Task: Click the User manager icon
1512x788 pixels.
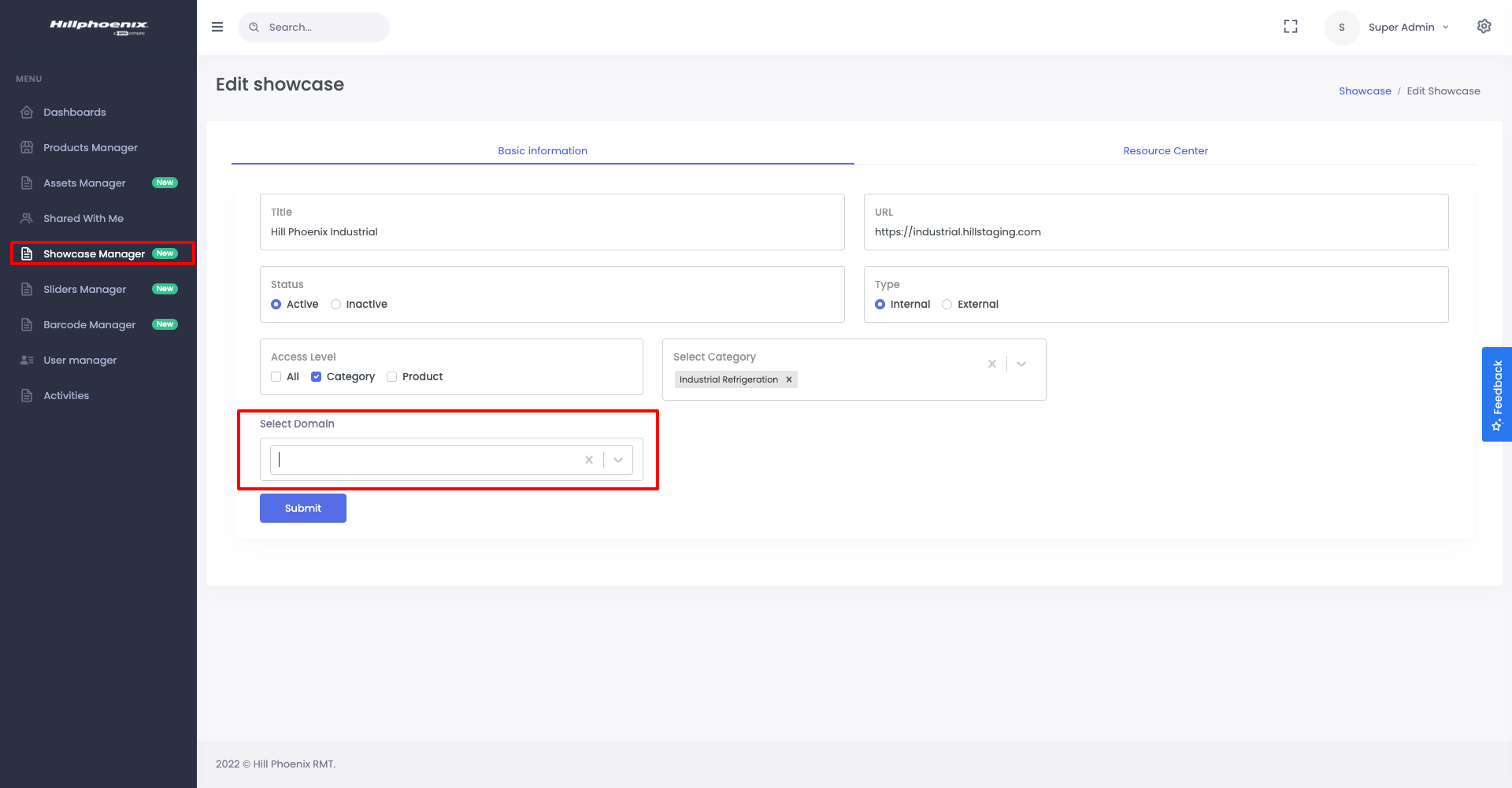Action: [x=27, y=360]
